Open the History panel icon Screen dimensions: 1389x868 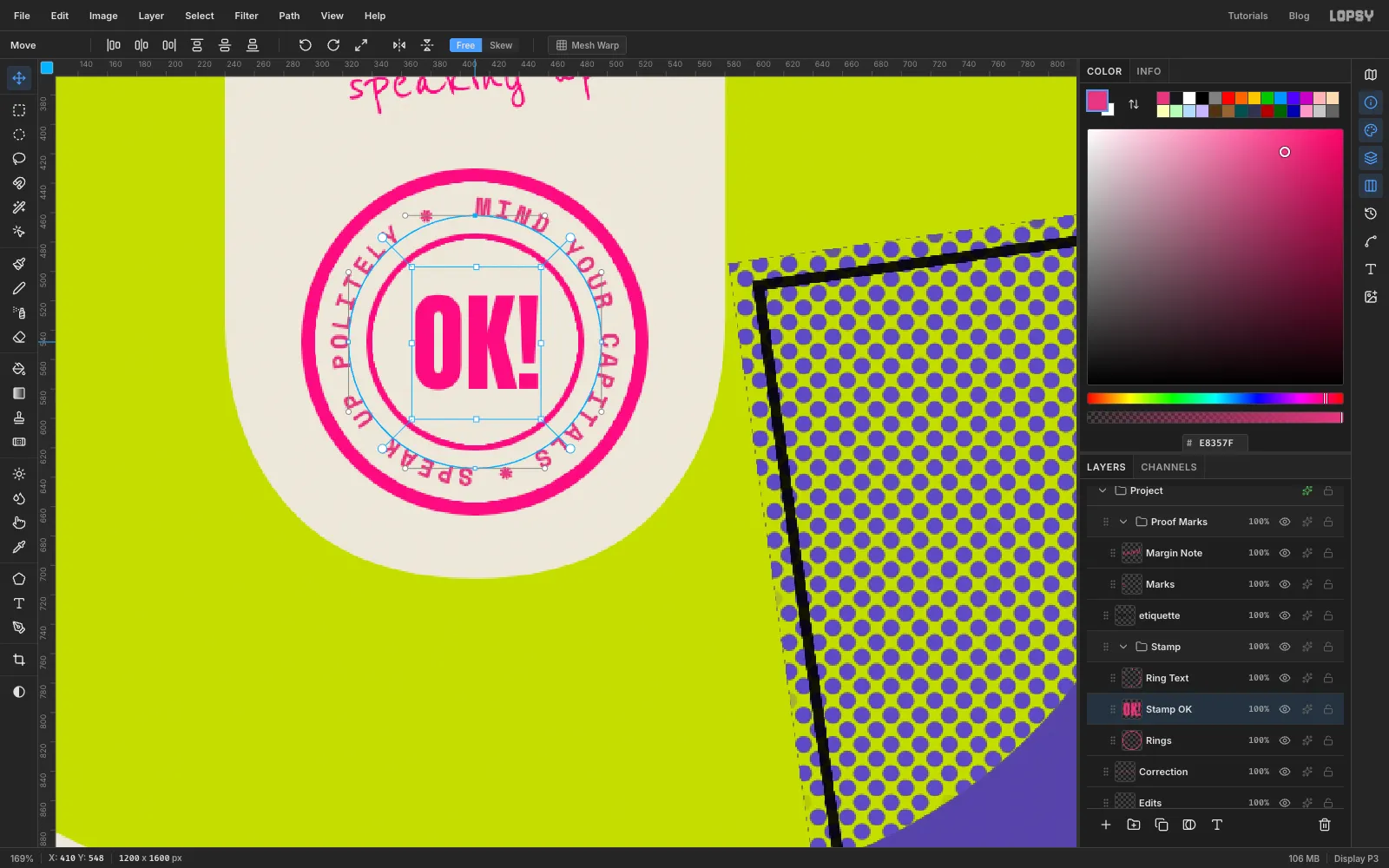coord(1371,214)
